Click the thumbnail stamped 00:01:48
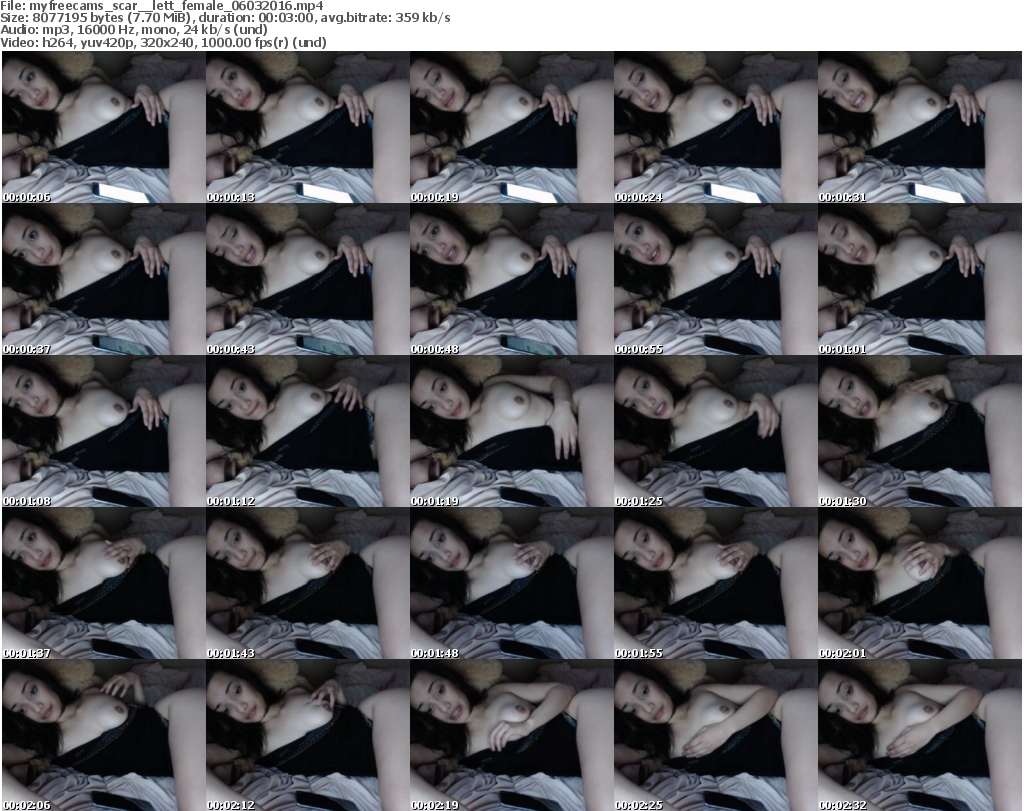 (x=511, y=584)
